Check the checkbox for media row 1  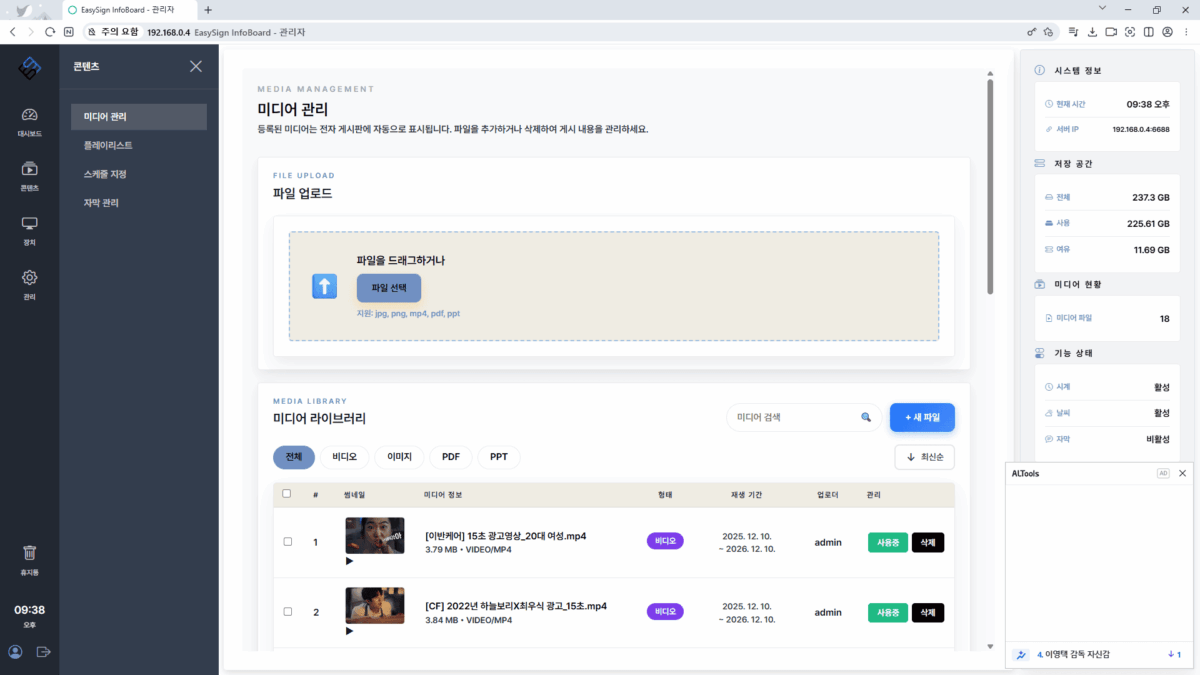287,542
